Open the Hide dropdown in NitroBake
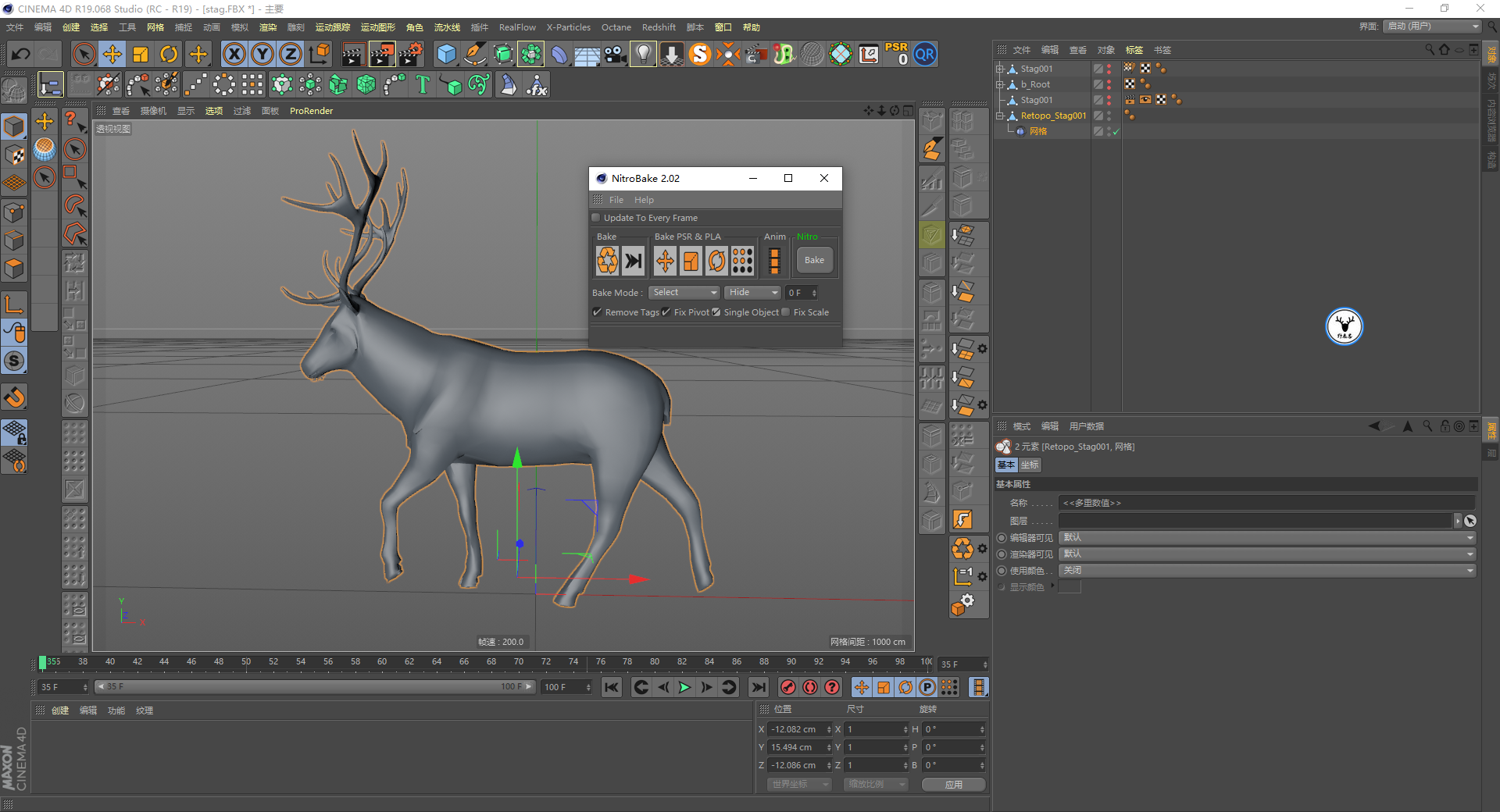Image resolution: width=1500 pixels, height=812 pixels. pyautogui.click(x=752, y=292)
